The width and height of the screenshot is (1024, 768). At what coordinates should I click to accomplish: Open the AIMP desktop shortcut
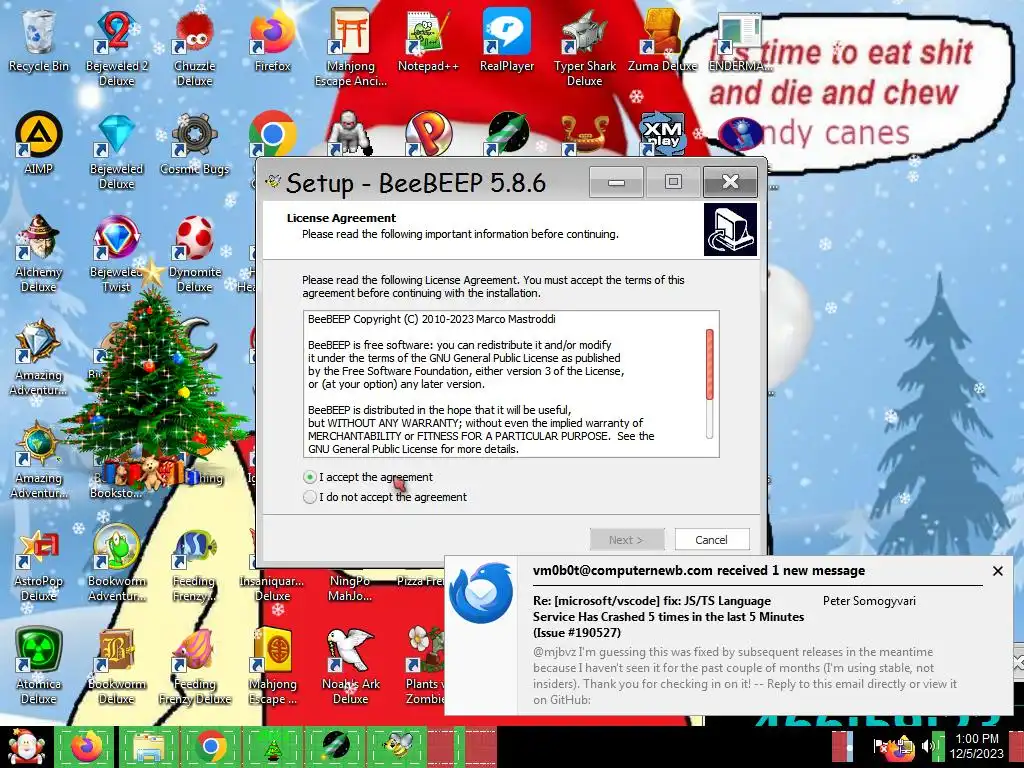point(38,144)
